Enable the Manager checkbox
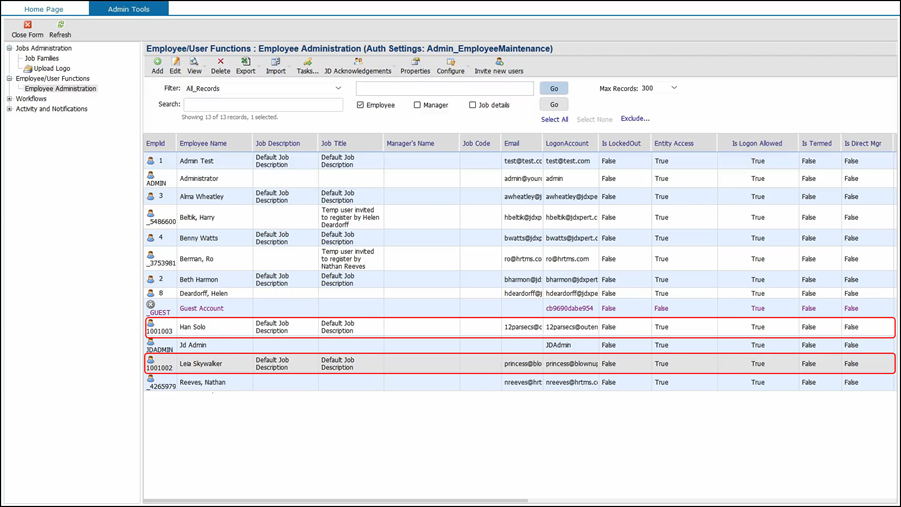The height and width of the screenshot is (507, 901). click(x=417, y=105)
